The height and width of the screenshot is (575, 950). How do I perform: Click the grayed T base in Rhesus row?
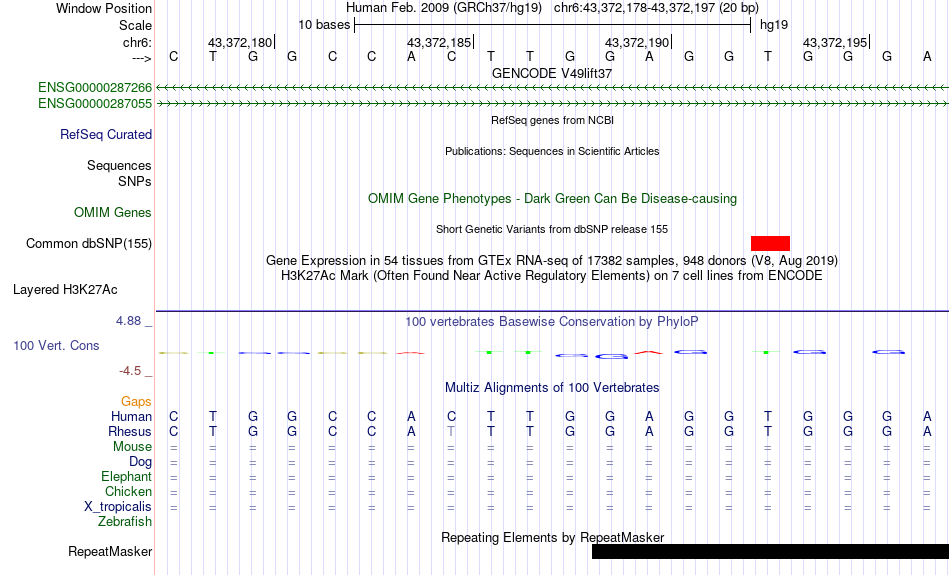[x=451, y=431]
